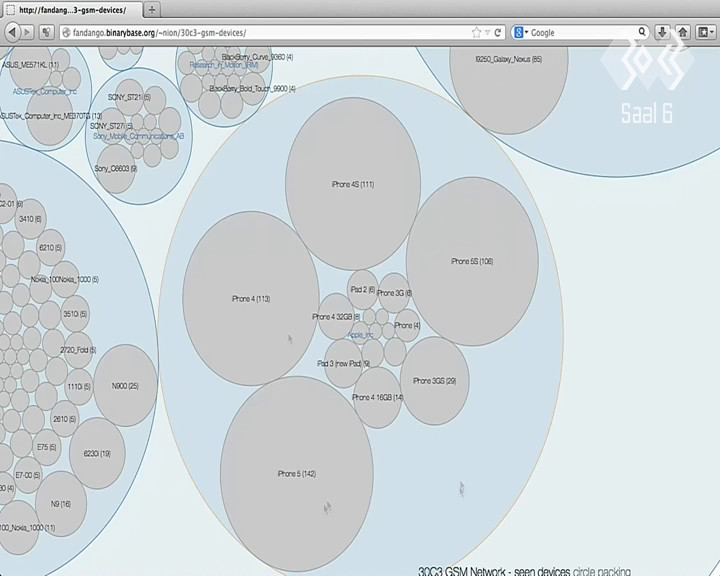The width and height of the screenshot is (720, 576).
Task: Select the Nokia_100Nokia_1000 (5) circle
Action: (x=65, y=279)
